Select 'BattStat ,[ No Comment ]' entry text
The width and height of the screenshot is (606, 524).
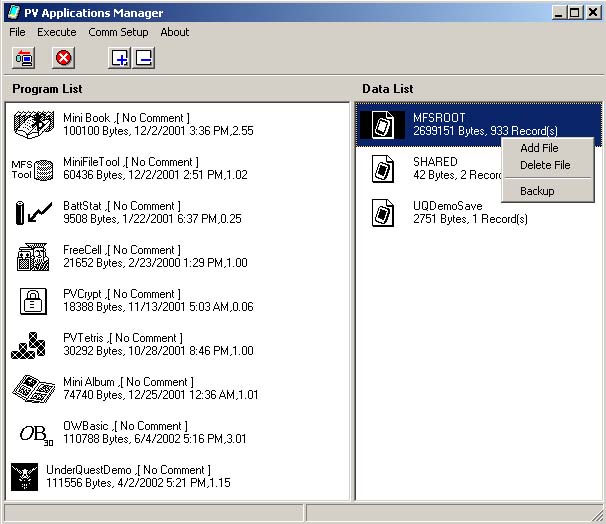[122, 206]
